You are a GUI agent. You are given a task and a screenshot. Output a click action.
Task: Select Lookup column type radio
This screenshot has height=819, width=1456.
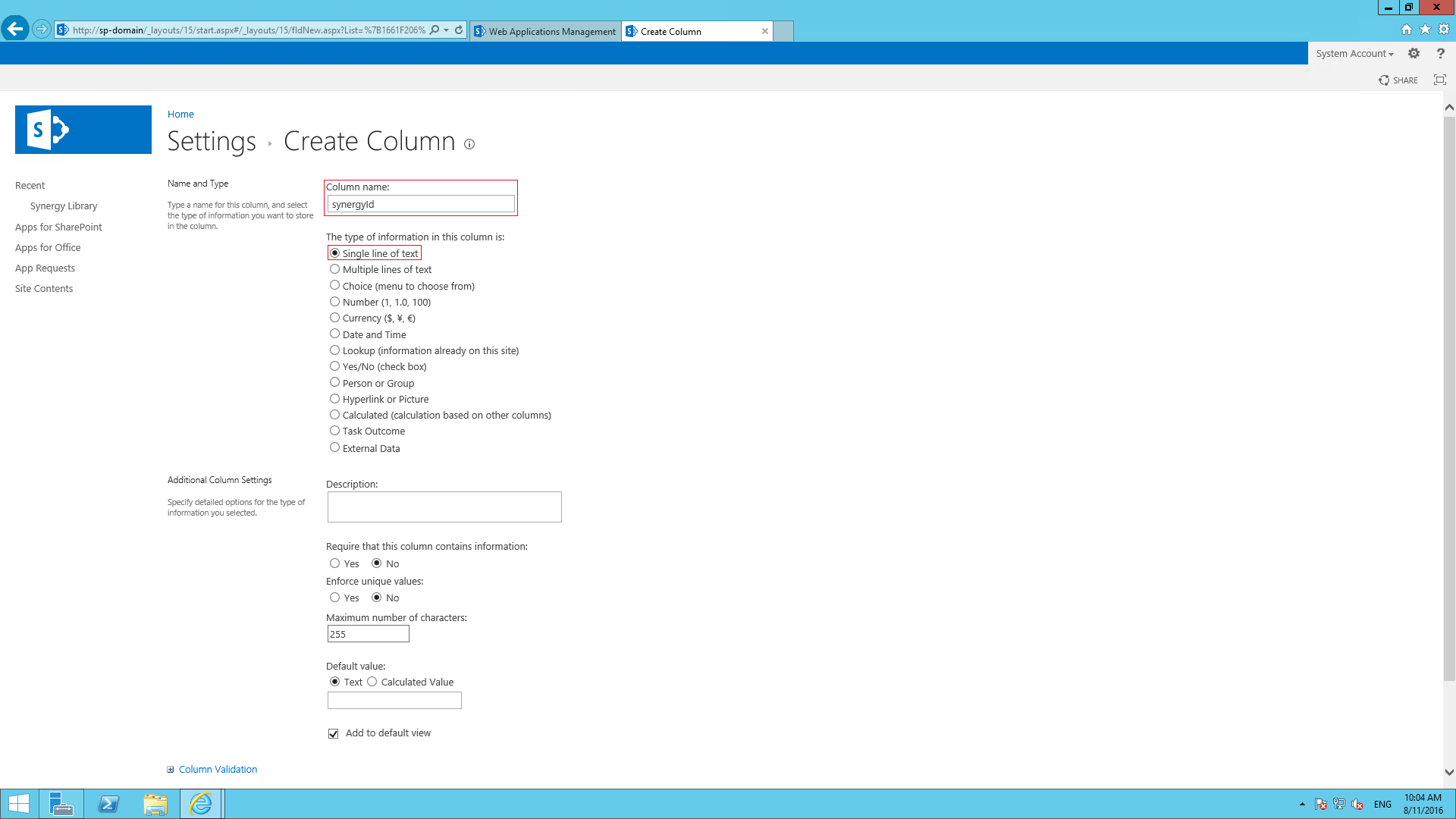point(334,350)
